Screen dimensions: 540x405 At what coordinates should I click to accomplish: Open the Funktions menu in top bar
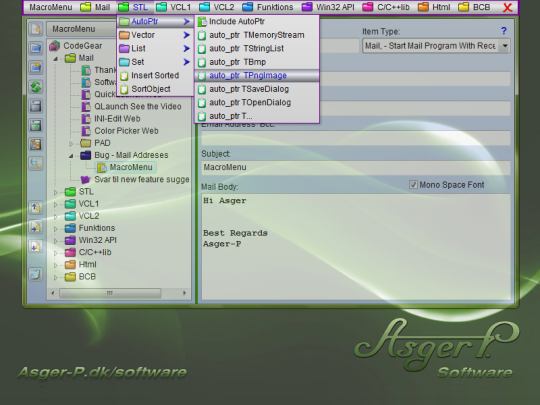coord(268,7)
